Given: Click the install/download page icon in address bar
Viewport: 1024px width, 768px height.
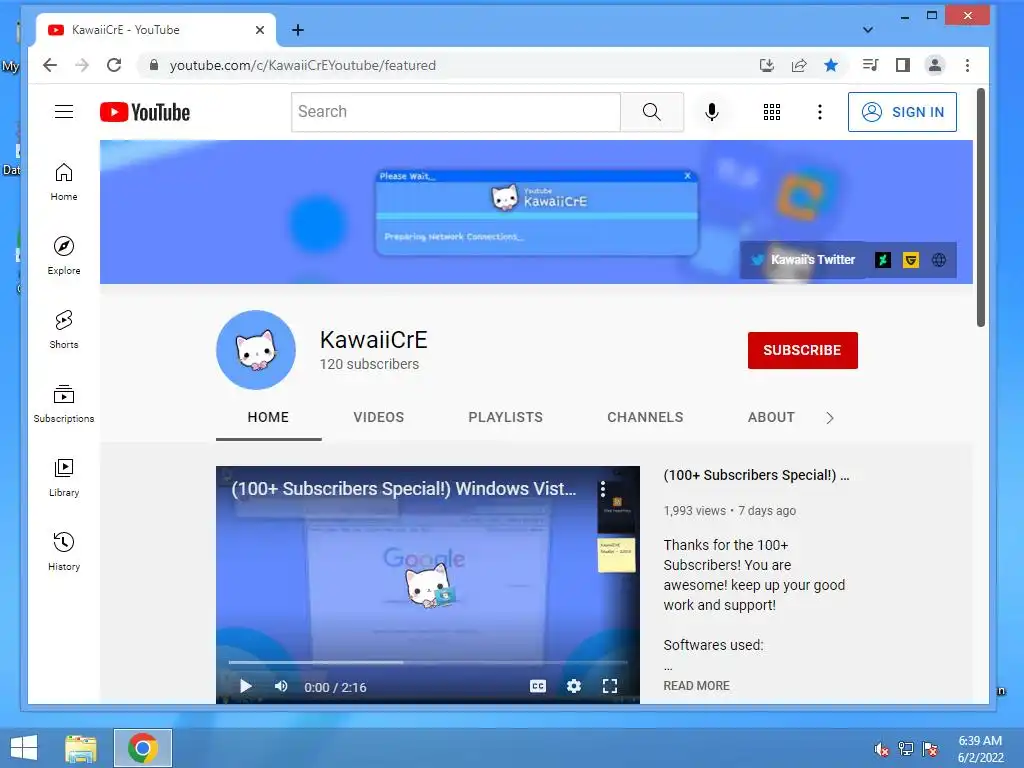Looking at the screenshot, I should (767, 65).
